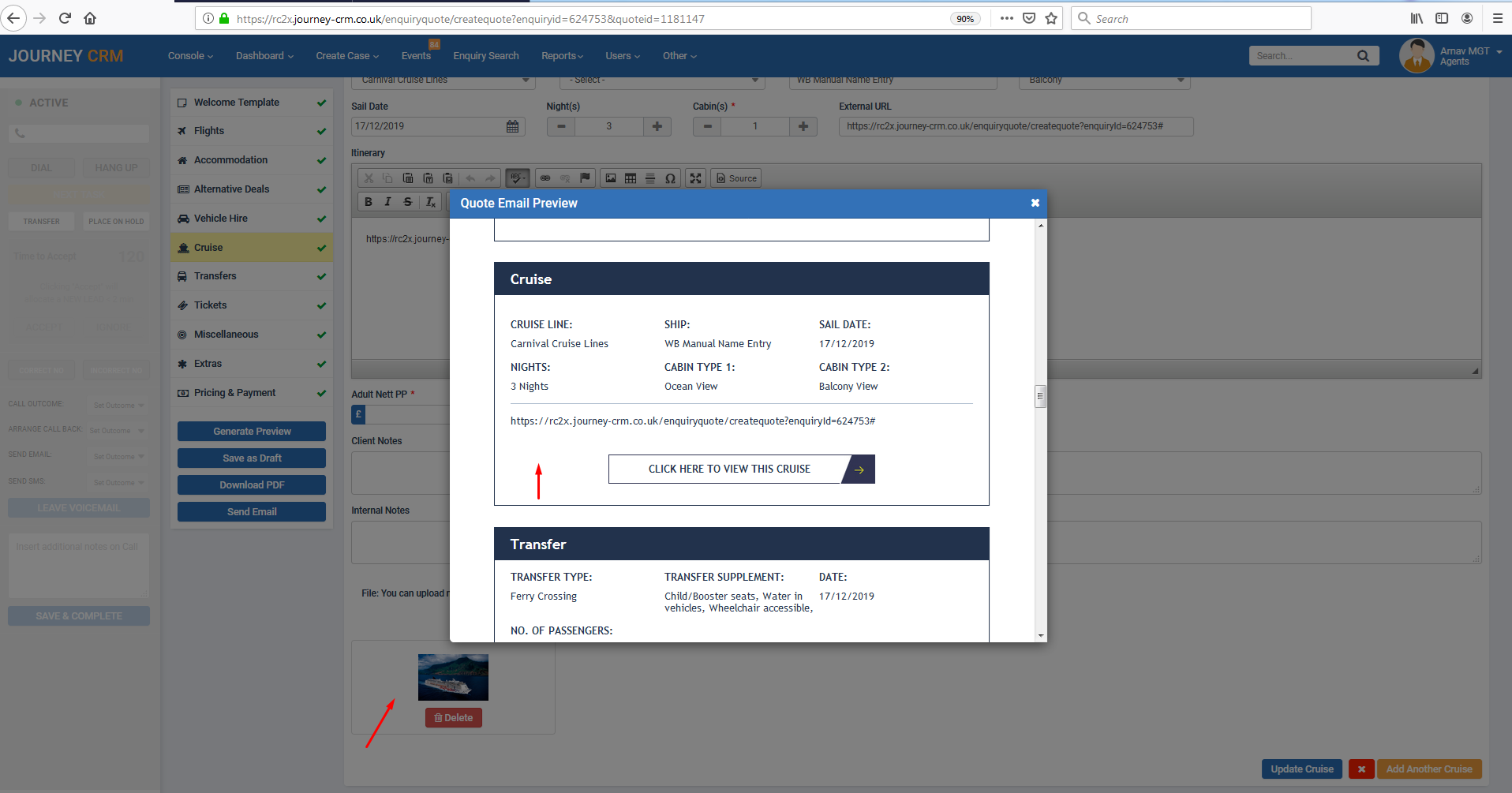Click the Send Email button
This screenshot has width=1512, height=793.
pos(252,512)
